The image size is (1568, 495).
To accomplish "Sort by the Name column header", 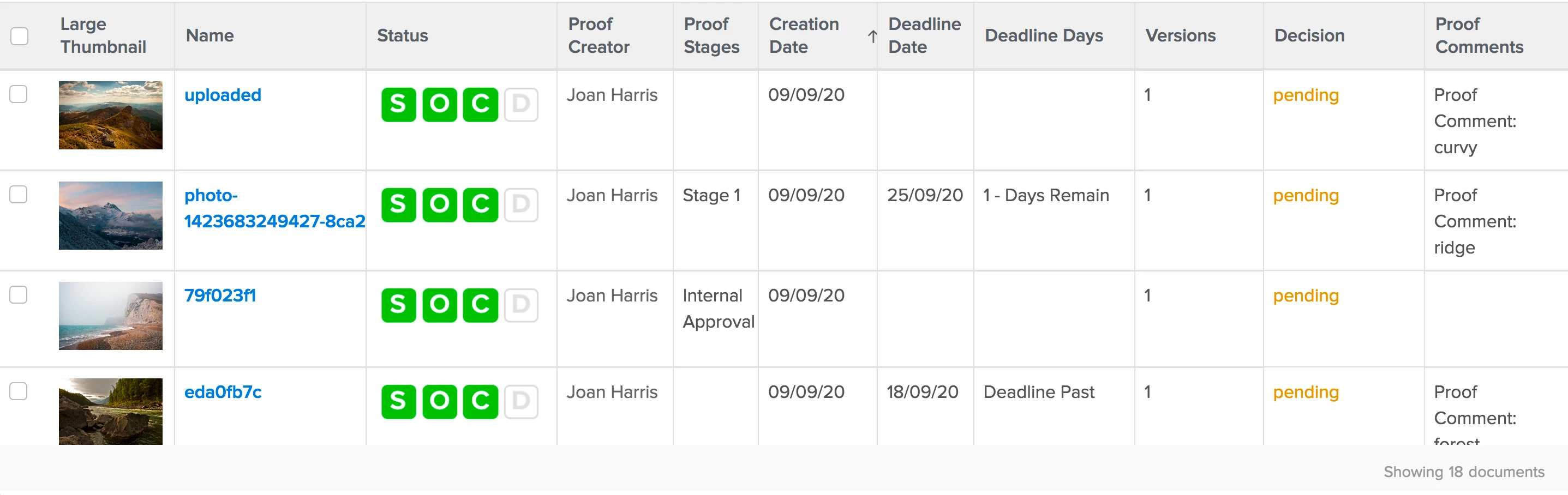I will [x=210, y=36].
